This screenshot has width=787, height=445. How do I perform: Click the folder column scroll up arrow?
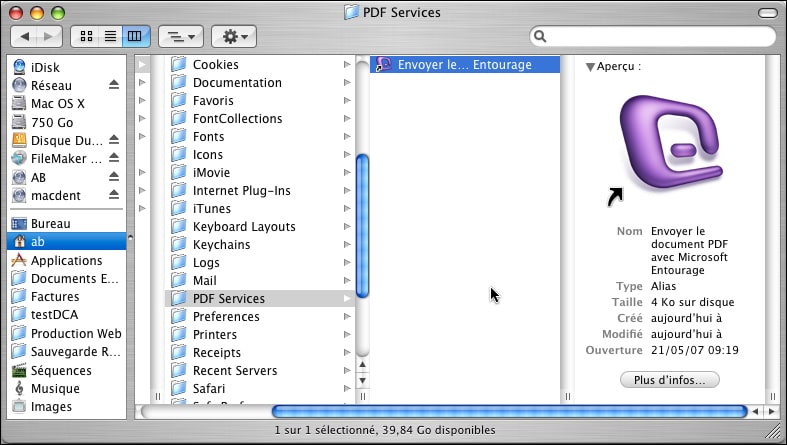(x=362, y=365)
